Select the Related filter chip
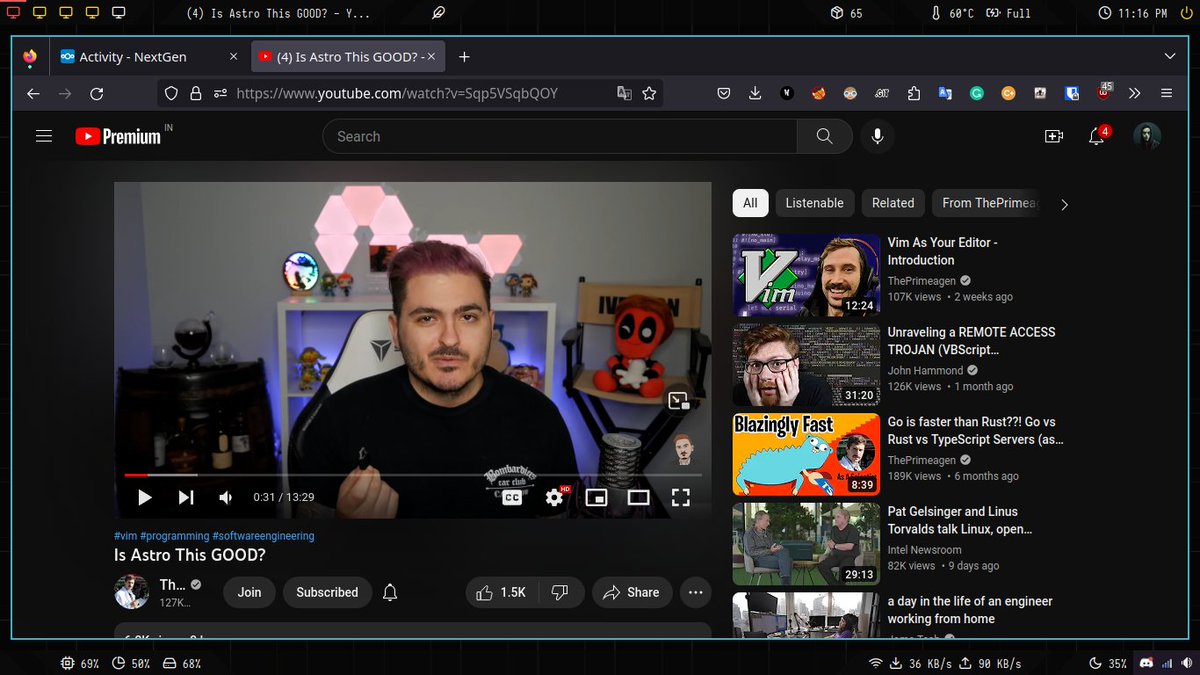 [892, 203]
